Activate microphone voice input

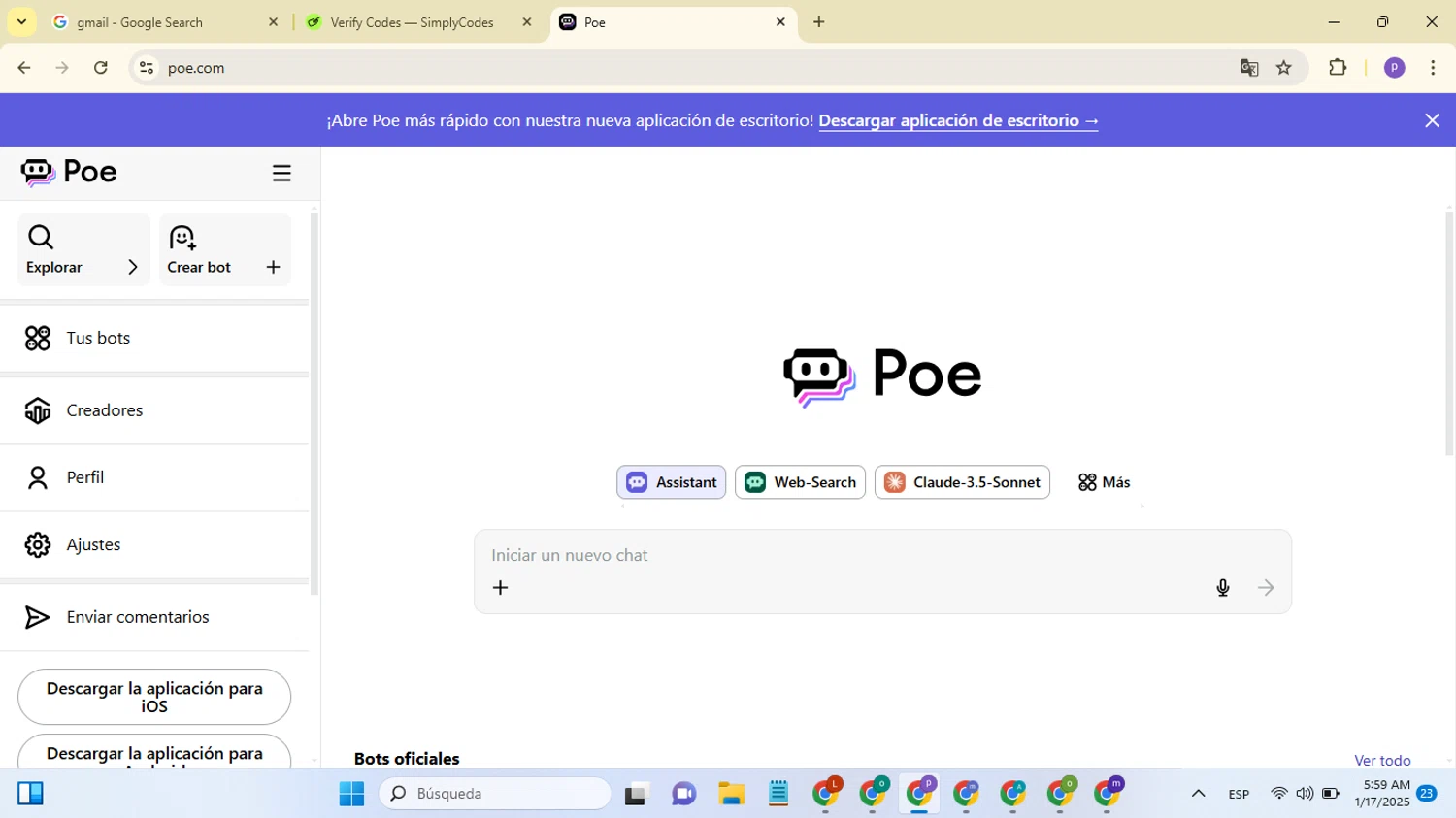pos(1223,588)
